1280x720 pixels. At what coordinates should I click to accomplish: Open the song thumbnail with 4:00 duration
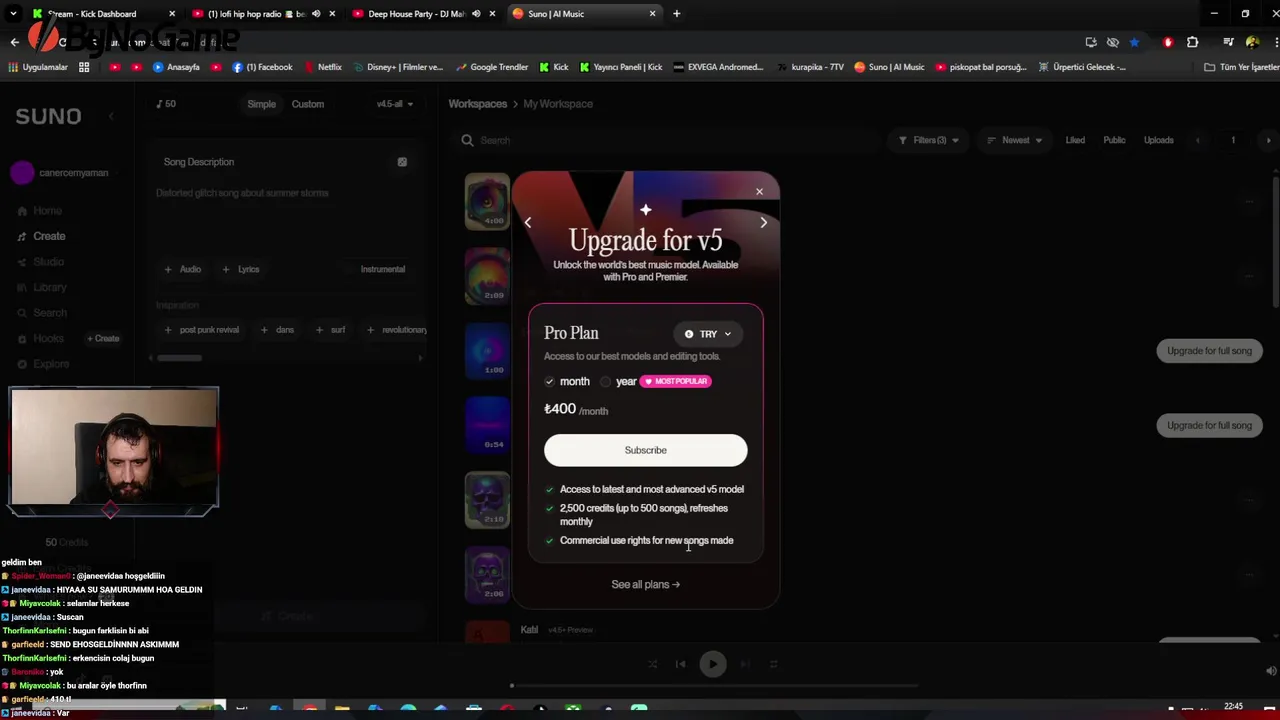coord(487,202)
